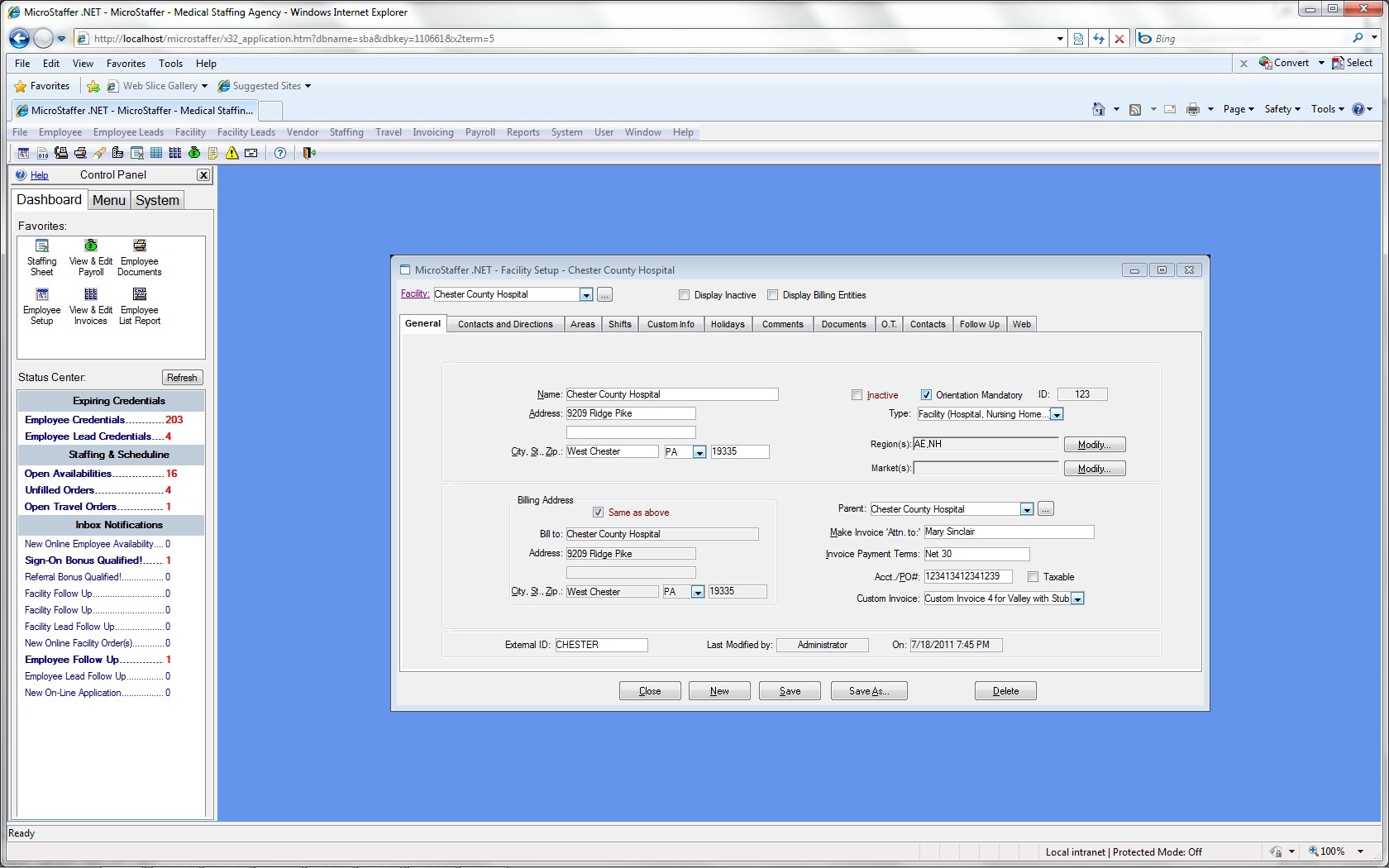This screenshot has width=1389, height=868.
Task: Expand the Facility selector dropdown
Action: [585, 295]
